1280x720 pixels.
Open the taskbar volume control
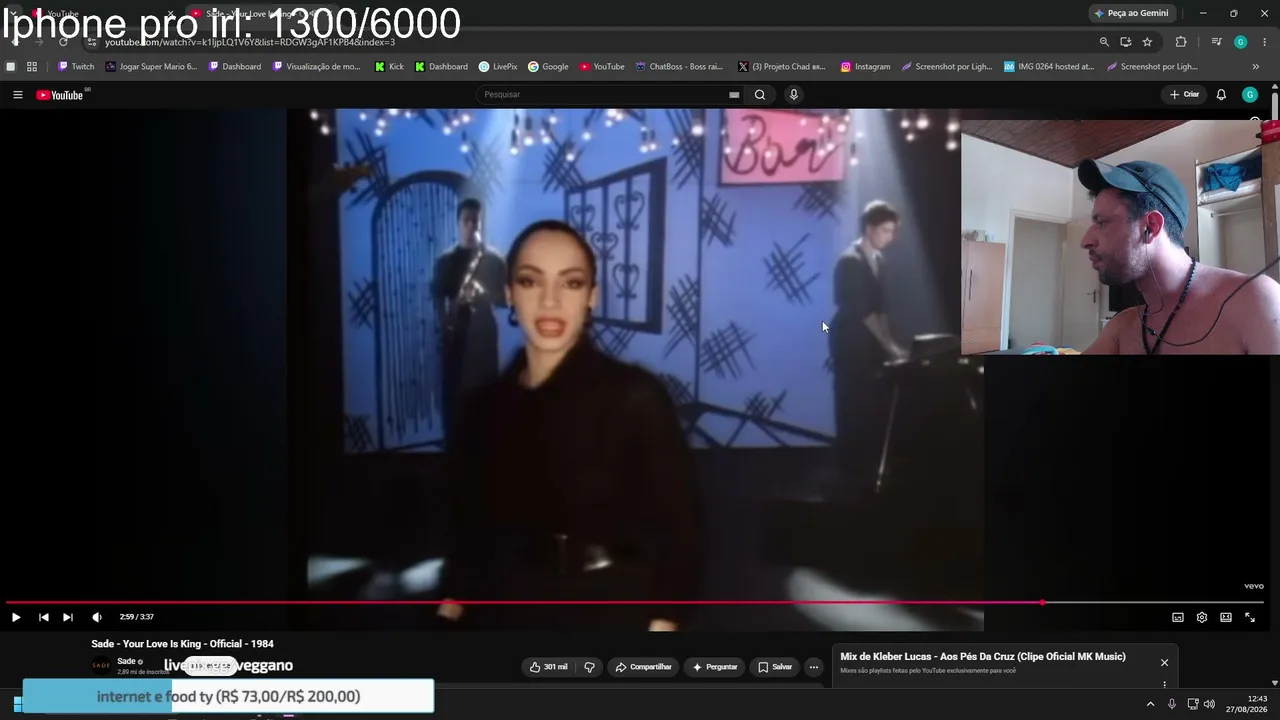1210,704
